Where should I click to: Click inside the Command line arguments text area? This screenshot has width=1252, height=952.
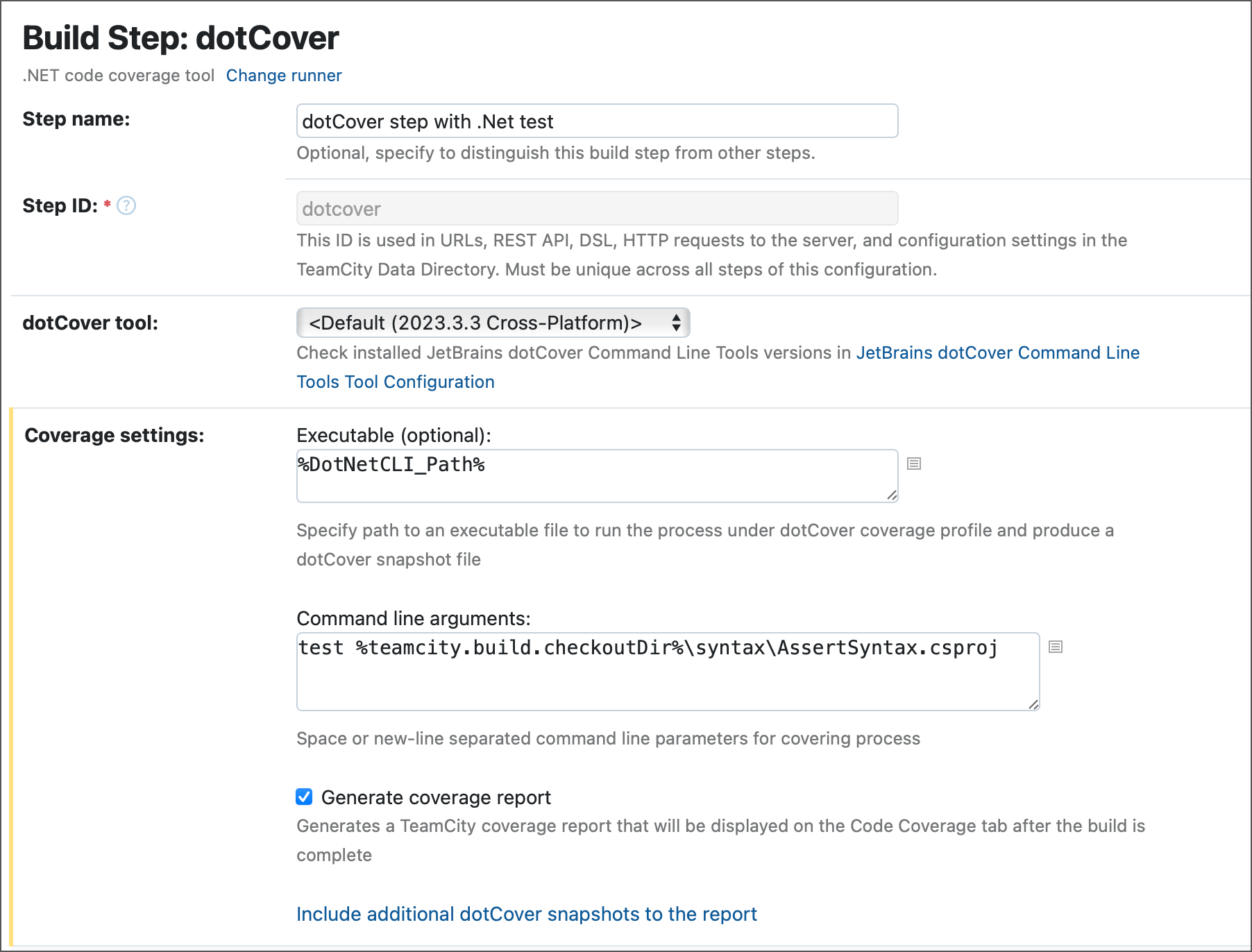pyautogui.click(x=666, y=670)
